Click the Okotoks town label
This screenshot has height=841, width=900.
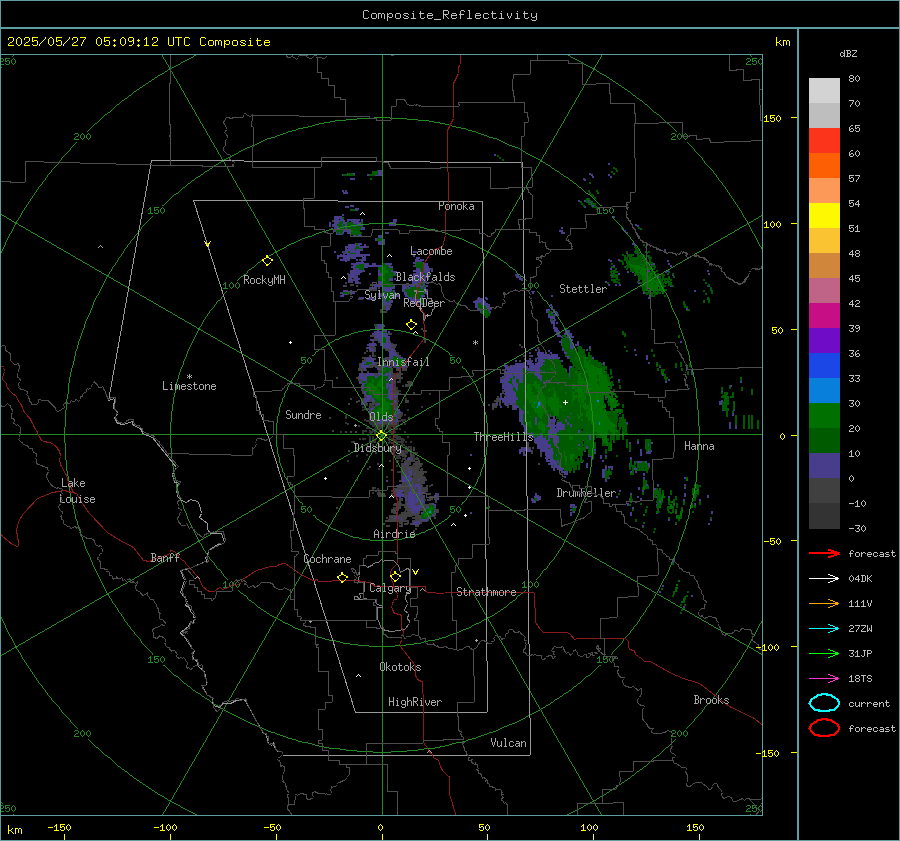pyautogui.click(x=400, y=668)
